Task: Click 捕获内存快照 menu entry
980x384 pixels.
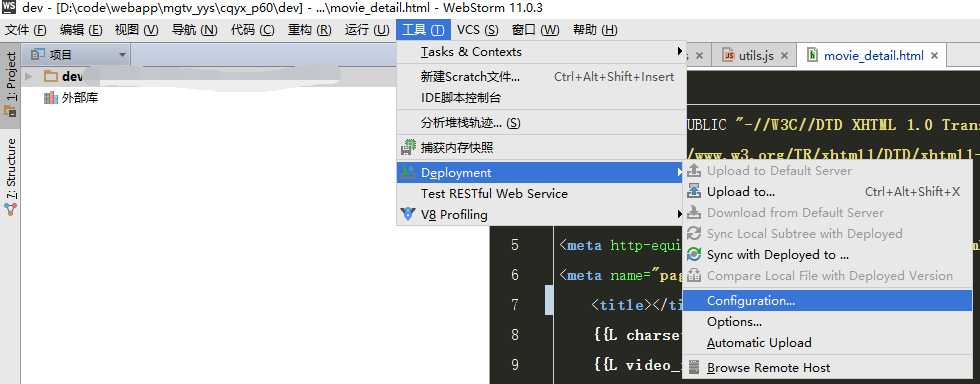Action: (541, 148)
